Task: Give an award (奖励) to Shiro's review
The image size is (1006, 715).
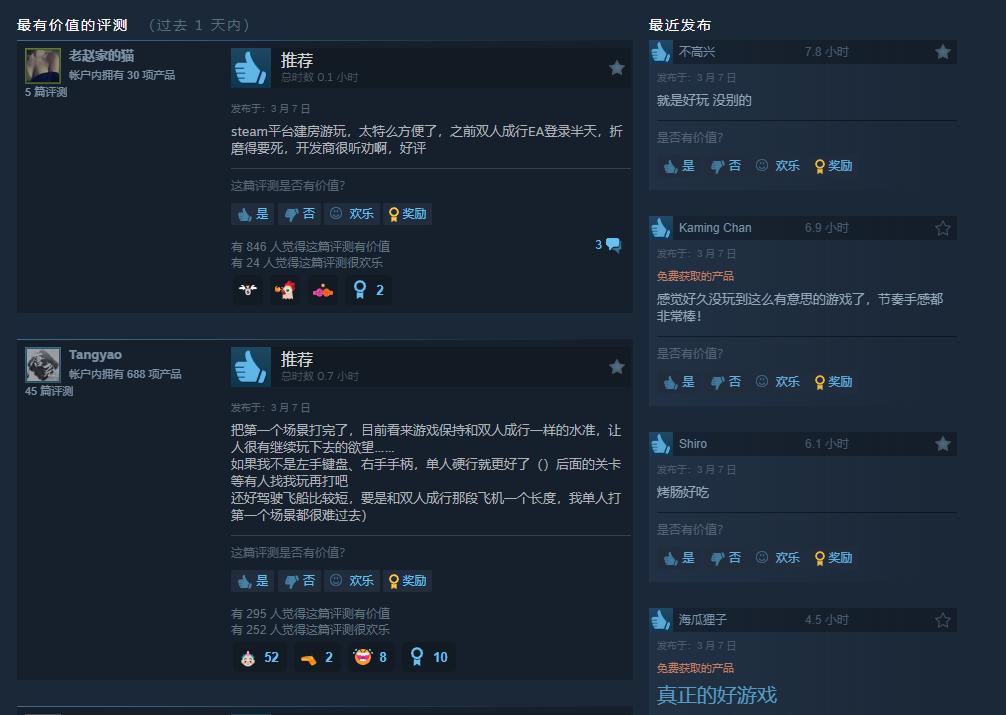Action: [x=833, y=558]
